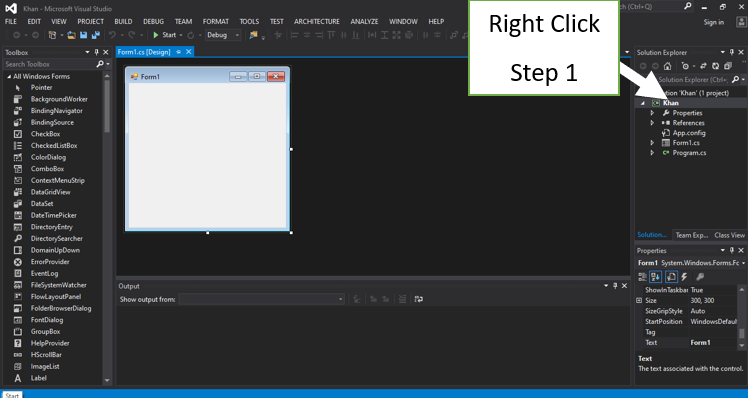The width and height of the screenshot is (748, 398).
Task: Expand the Form1.cs node
Action: click(652, 143)
